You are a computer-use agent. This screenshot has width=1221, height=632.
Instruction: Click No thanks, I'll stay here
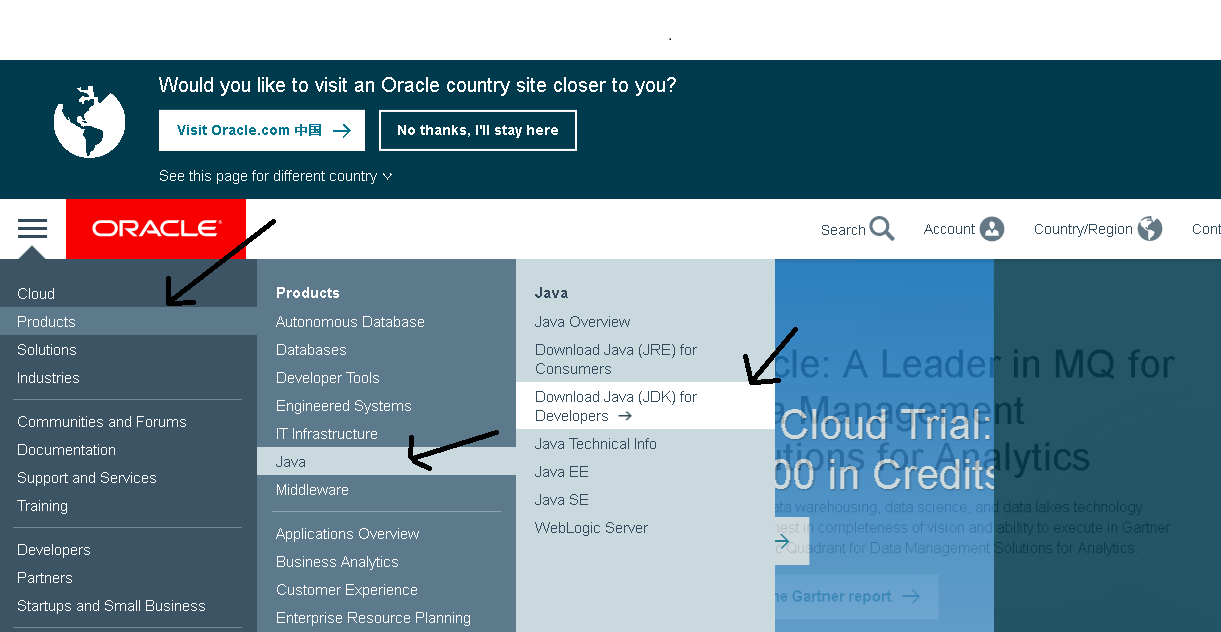point(478,130)
